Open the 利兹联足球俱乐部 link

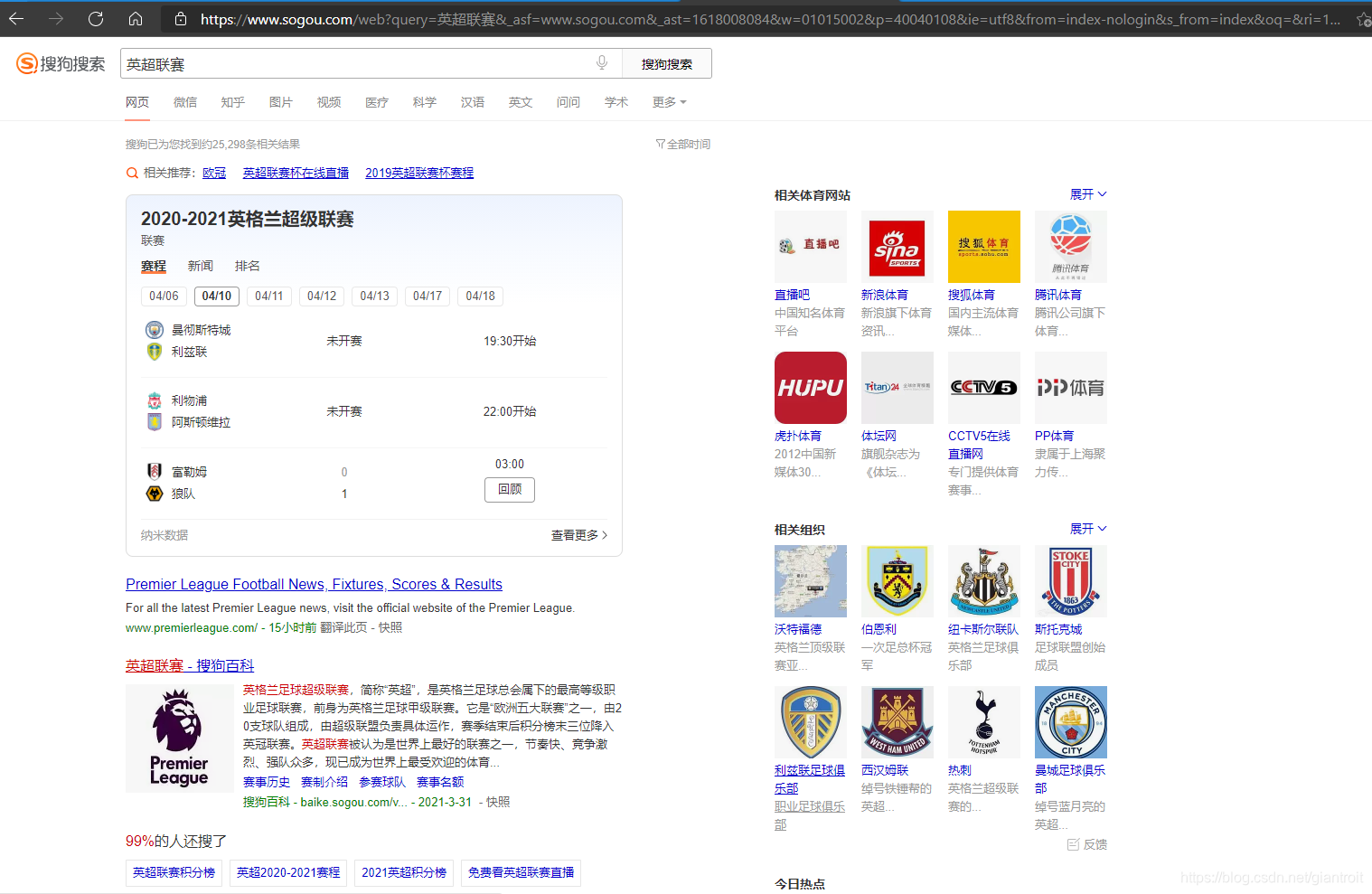point(810,779)
